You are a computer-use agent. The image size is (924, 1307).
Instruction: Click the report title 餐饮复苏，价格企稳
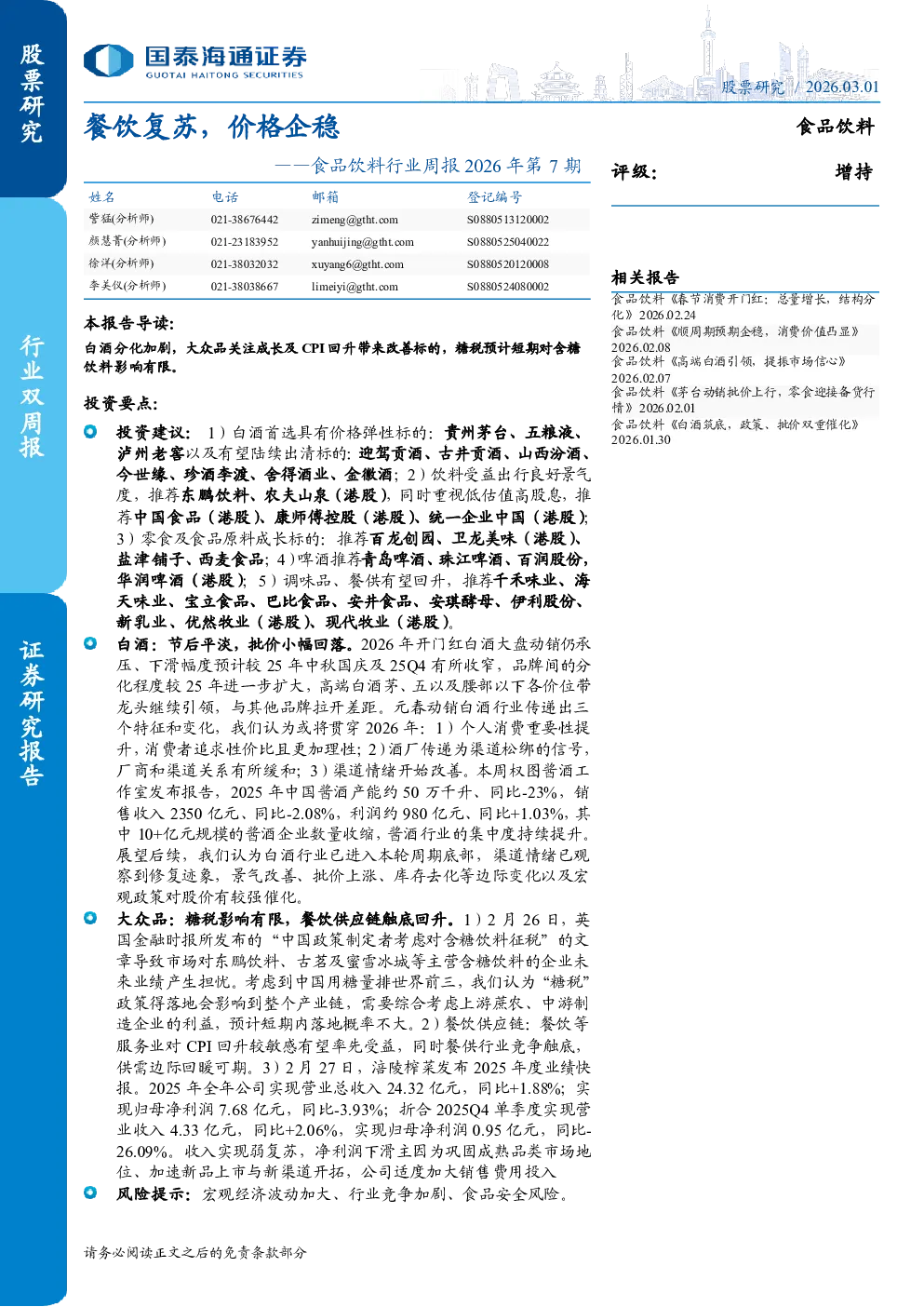[x=212, y=127]
